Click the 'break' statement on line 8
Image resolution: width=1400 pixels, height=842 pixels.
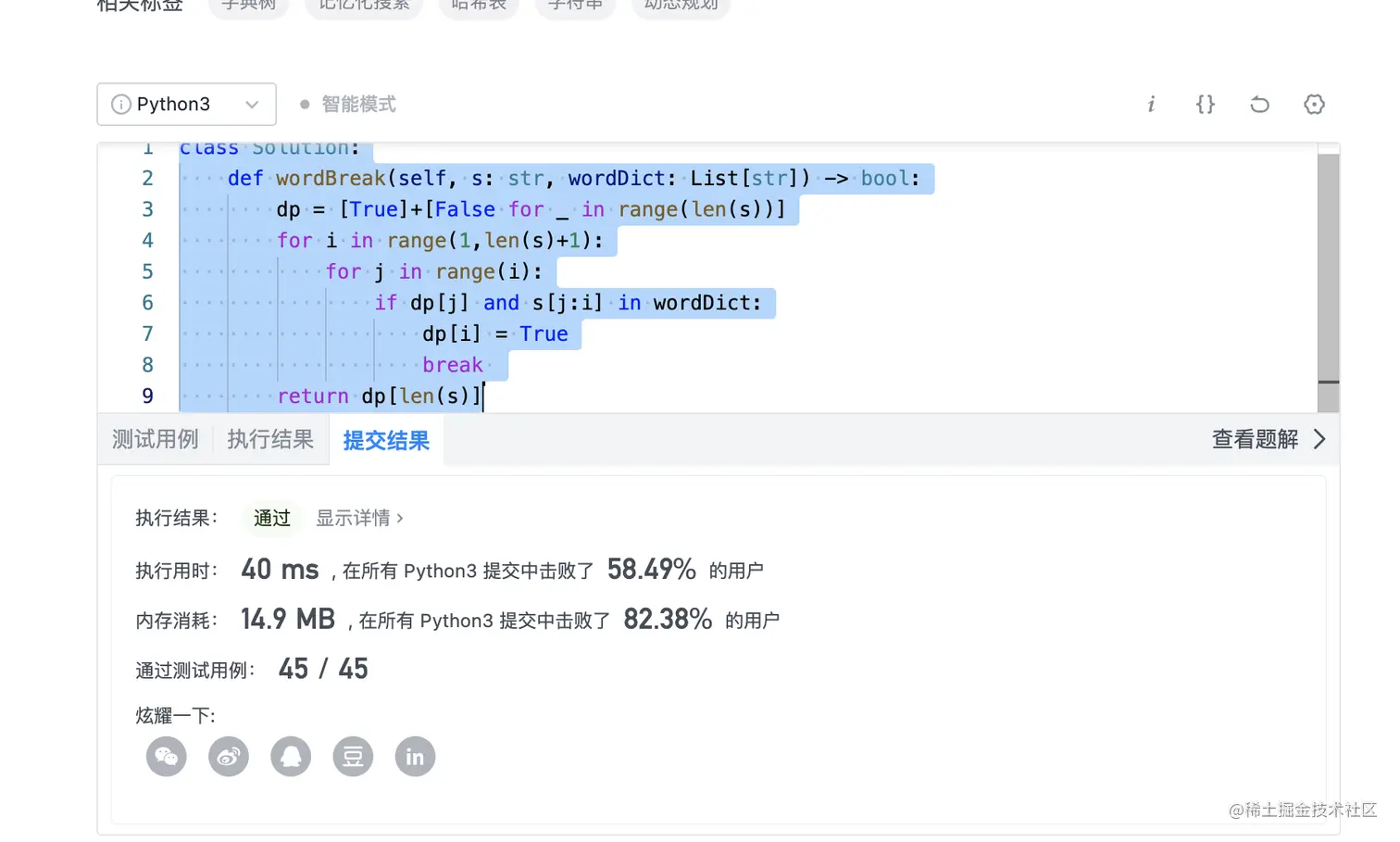click(453, 365)
